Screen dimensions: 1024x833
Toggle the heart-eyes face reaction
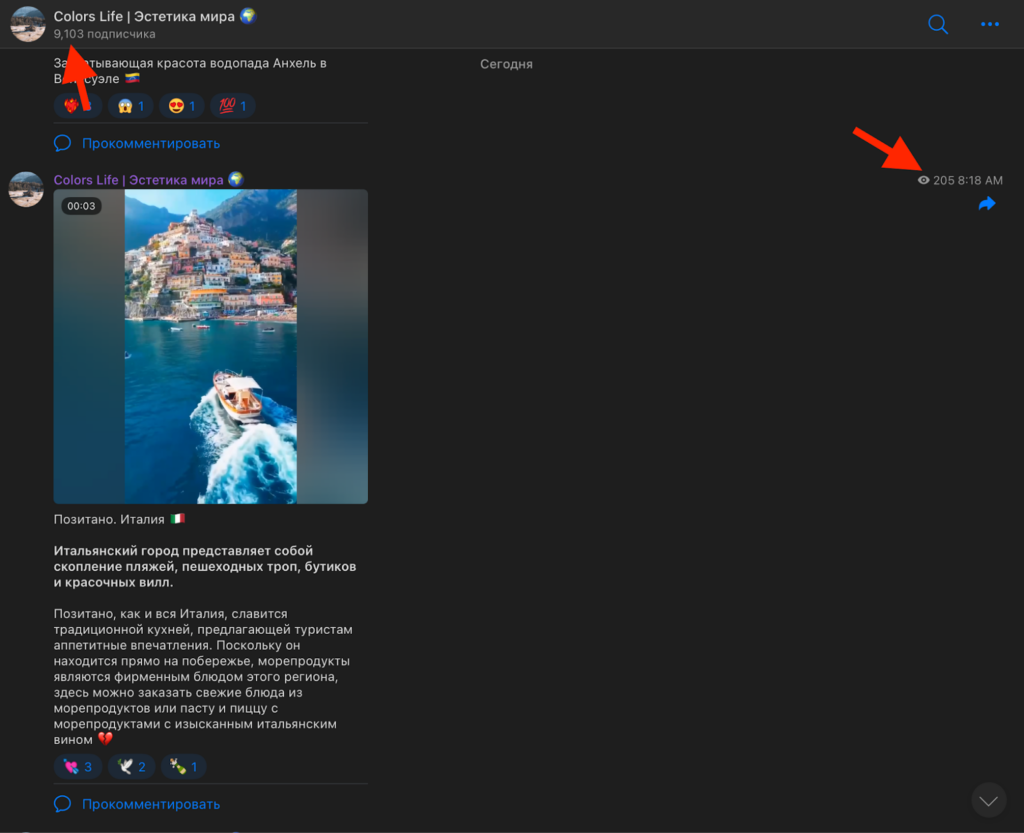(182, 106)
